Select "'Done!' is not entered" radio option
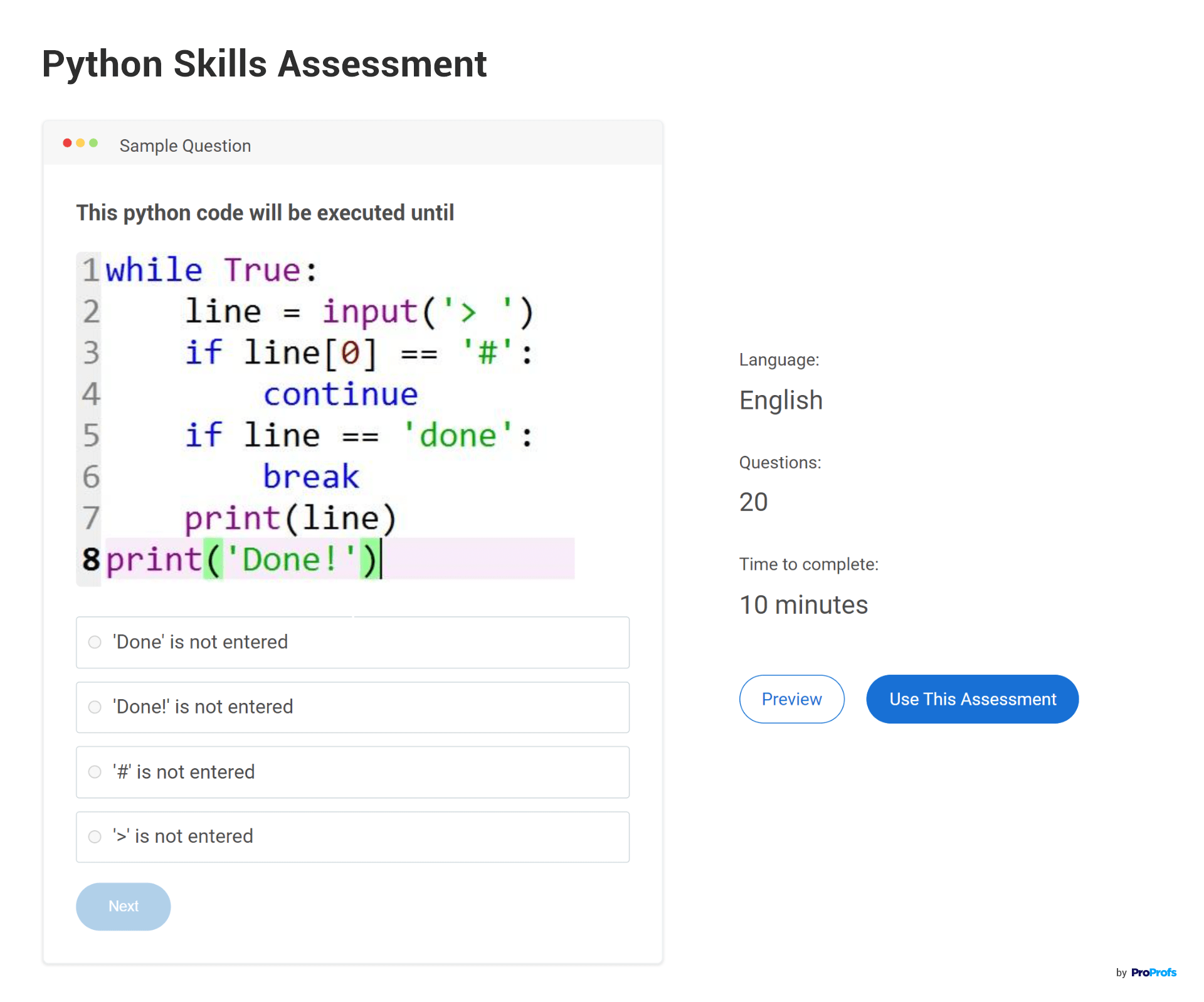This screenshot has width=1204, height=1002. 95,707
